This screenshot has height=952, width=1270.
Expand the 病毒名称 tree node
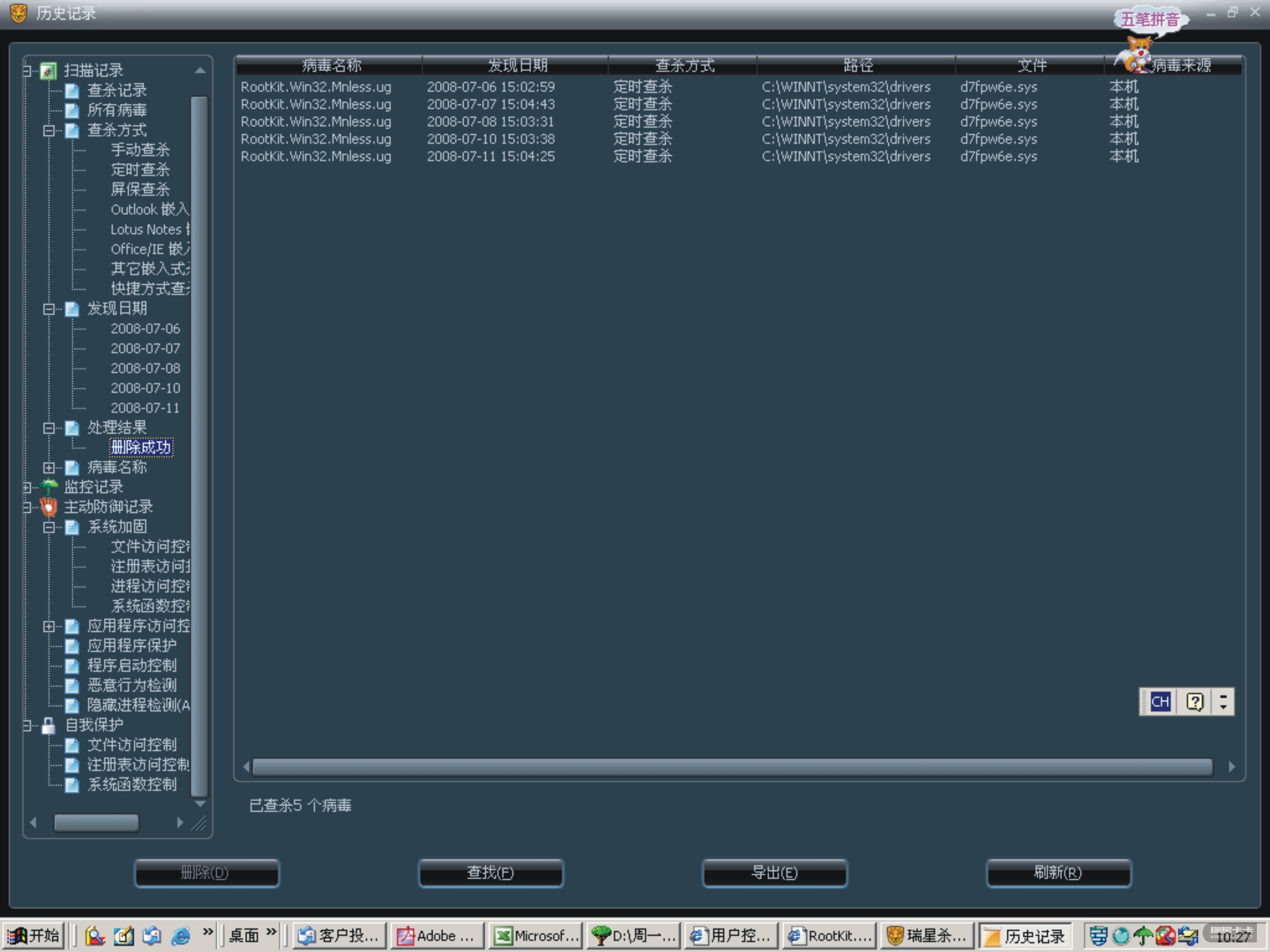[x=49, y=468]
